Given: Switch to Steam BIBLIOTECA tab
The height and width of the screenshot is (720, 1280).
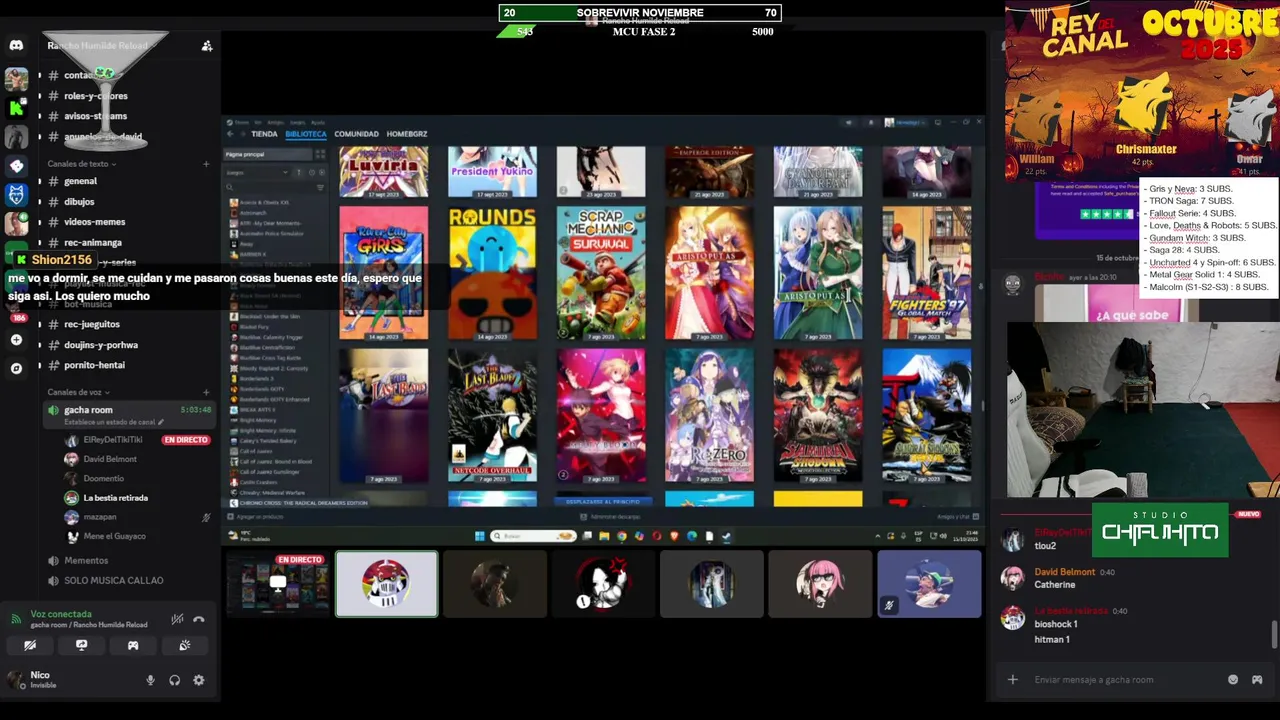Looking at the screenshot, I should tap(306, 134).
